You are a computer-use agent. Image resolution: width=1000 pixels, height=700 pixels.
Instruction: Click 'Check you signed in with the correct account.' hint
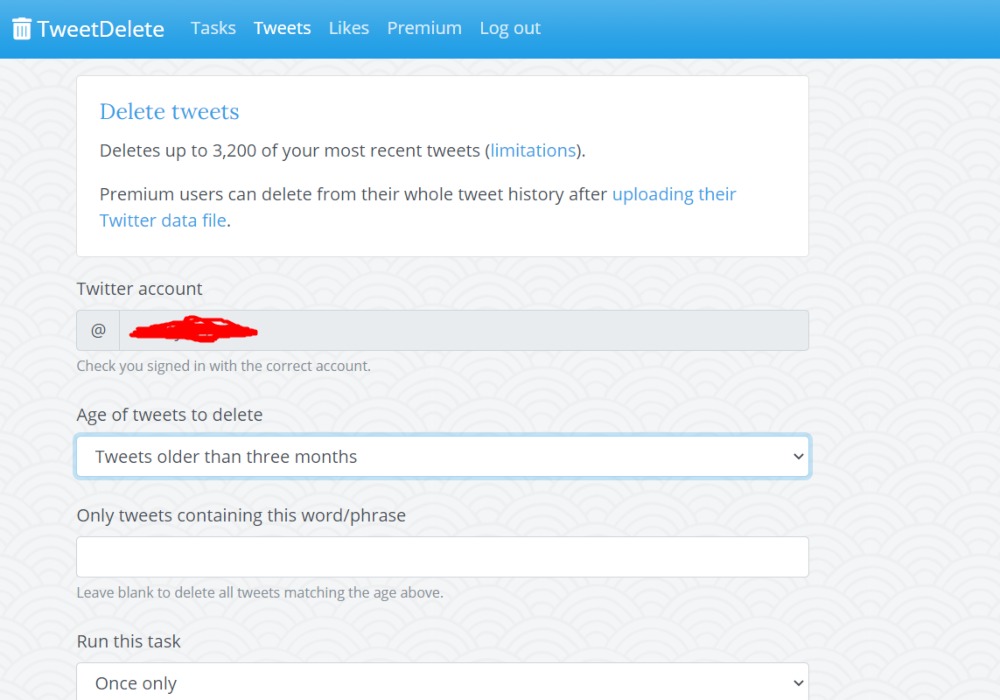pyautogui.click(x=223, y=366)
